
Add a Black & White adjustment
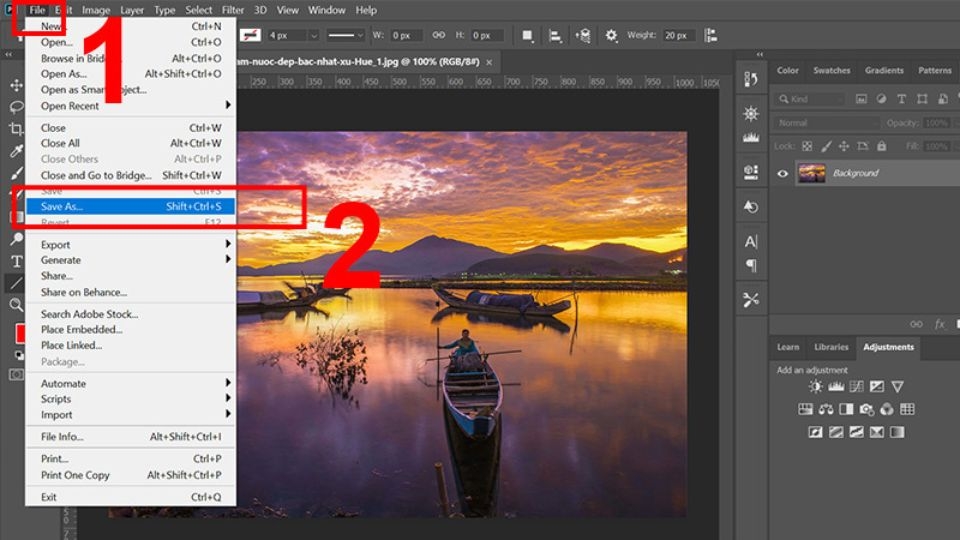pos(846,409)
